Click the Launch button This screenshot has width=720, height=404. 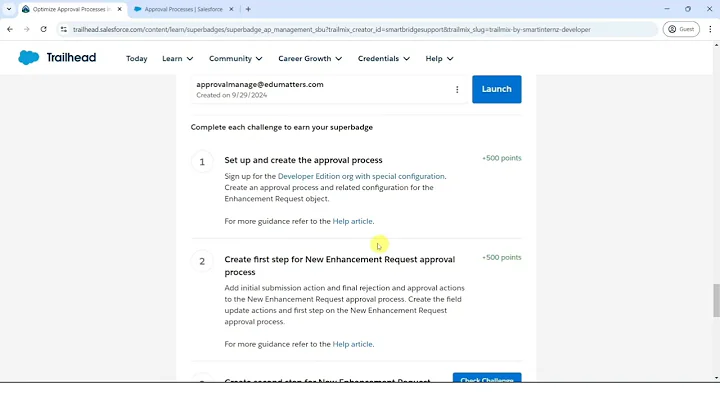[x=496, y=89]
